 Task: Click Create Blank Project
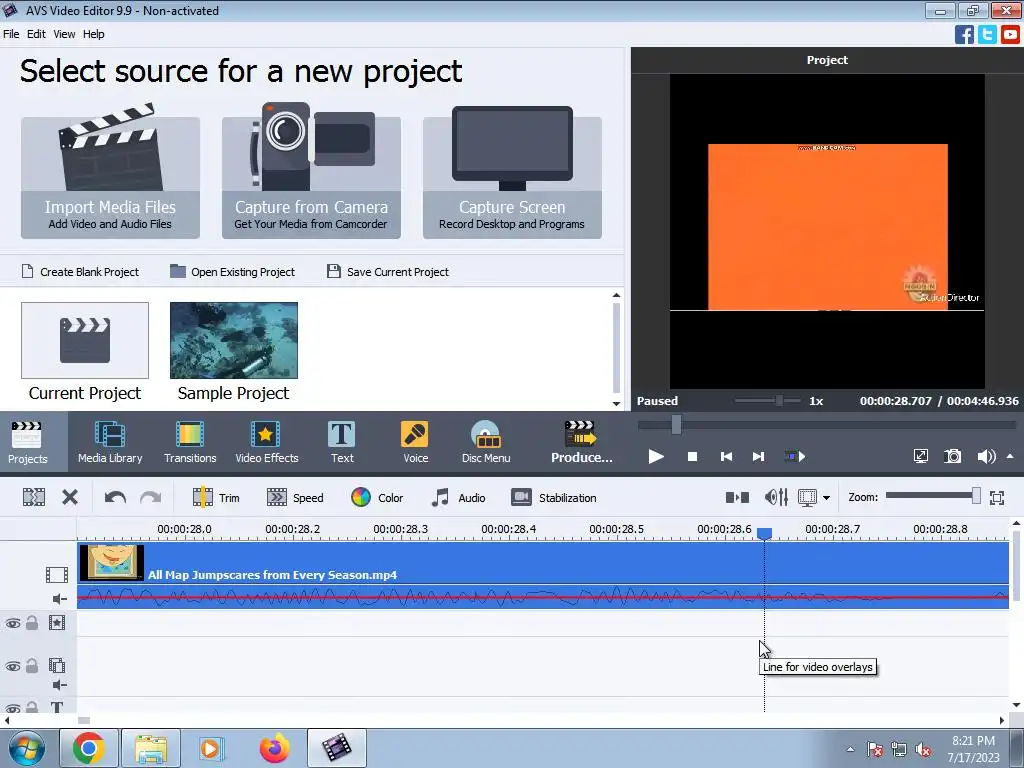[80, 272]
